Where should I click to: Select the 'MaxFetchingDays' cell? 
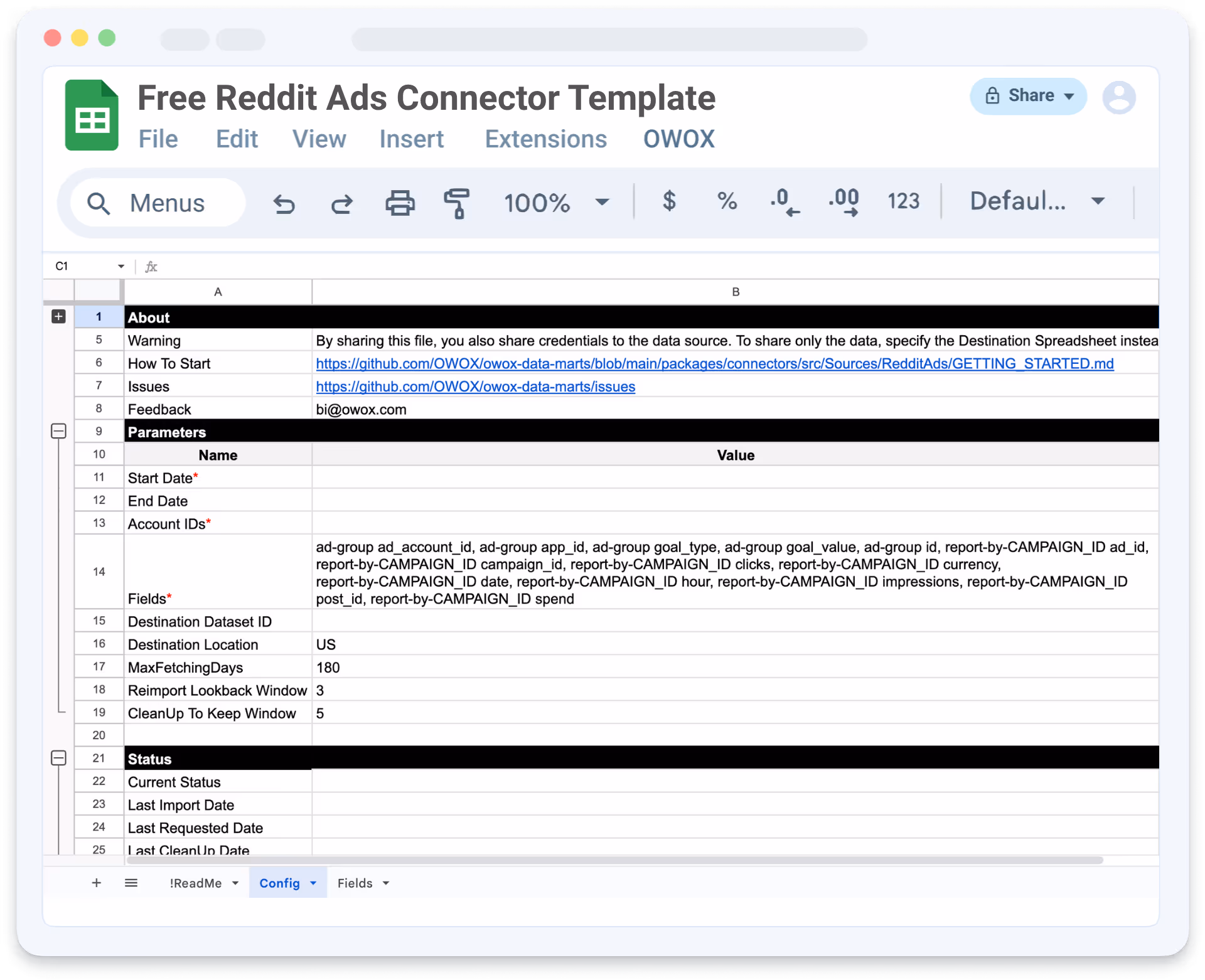pyautogui.click(x=218, y=667)
